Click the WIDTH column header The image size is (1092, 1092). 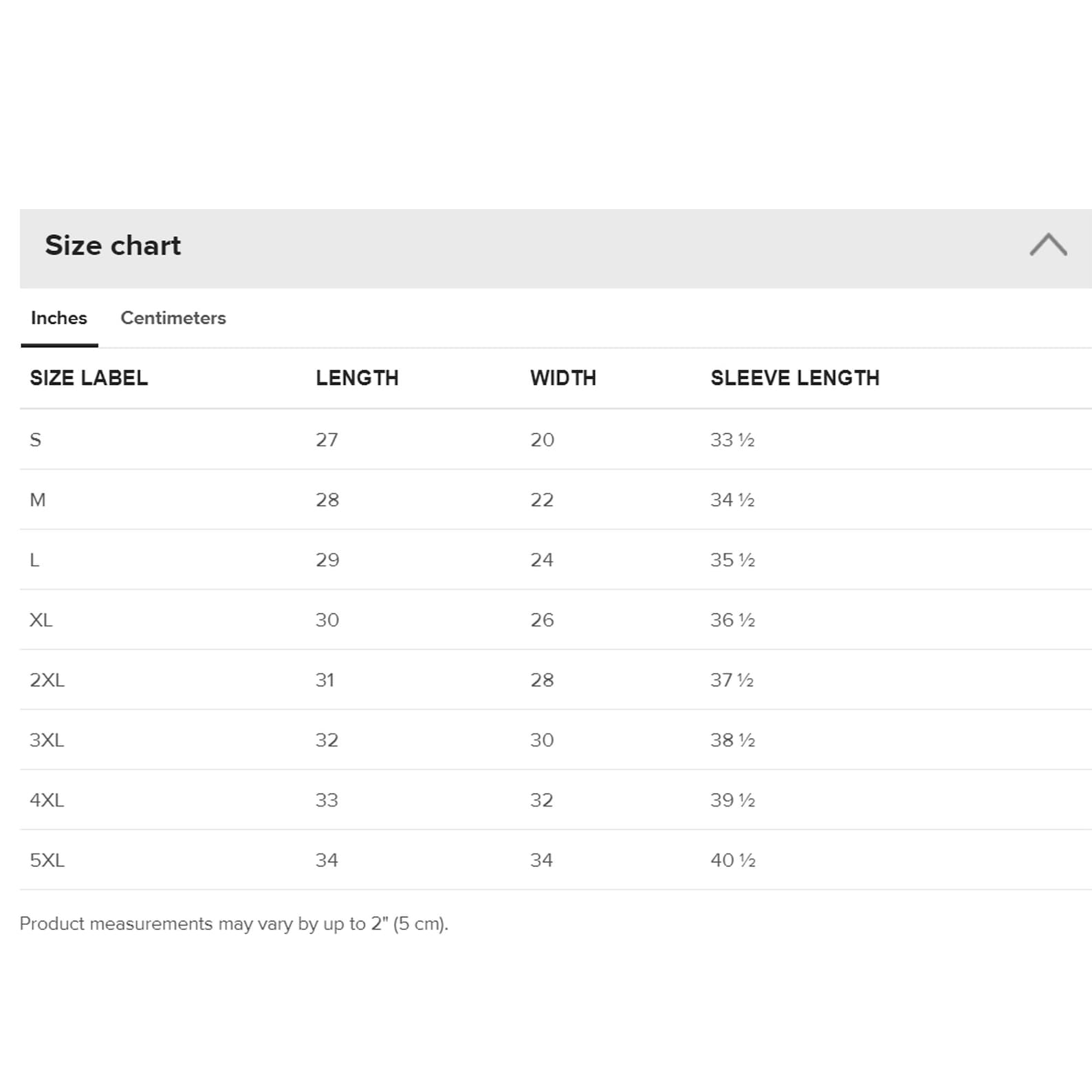(563, 378)
